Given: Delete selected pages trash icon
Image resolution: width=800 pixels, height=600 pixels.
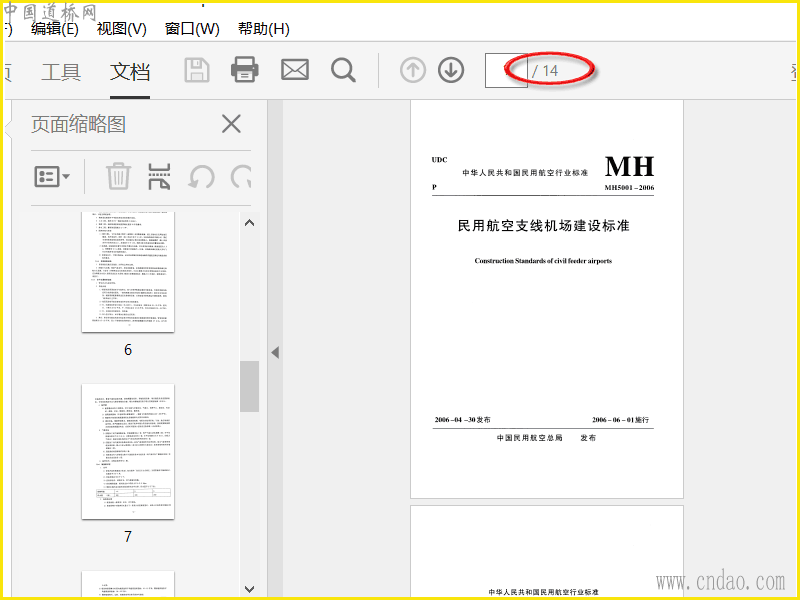Looking at the screenshot, I should [119, 177].
